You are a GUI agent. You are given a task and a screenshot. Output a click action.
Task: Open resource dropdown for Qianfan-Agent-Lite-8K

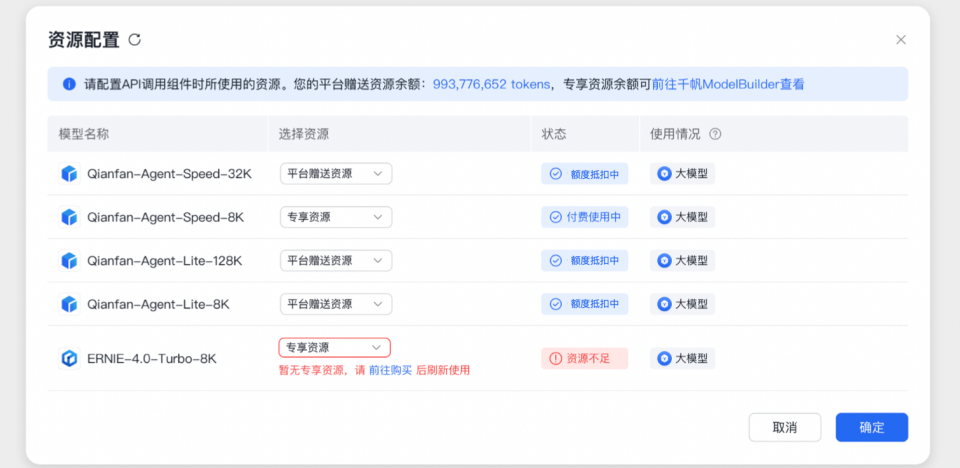(336, 304)
